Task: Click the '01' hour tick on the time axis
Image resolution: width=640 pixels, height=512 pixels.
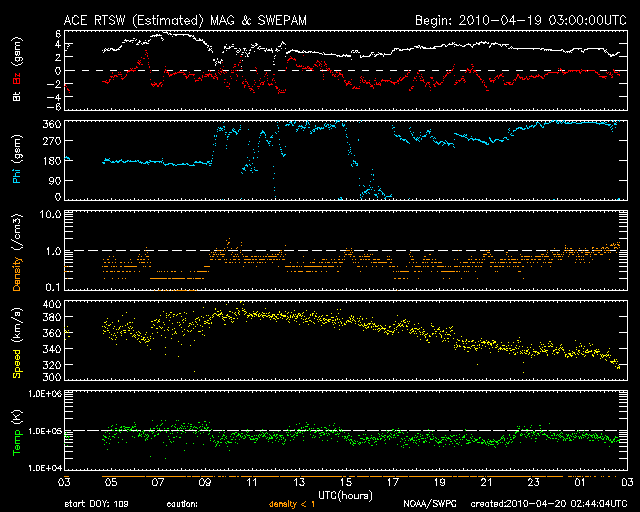Action: click(x=580, y=482)
